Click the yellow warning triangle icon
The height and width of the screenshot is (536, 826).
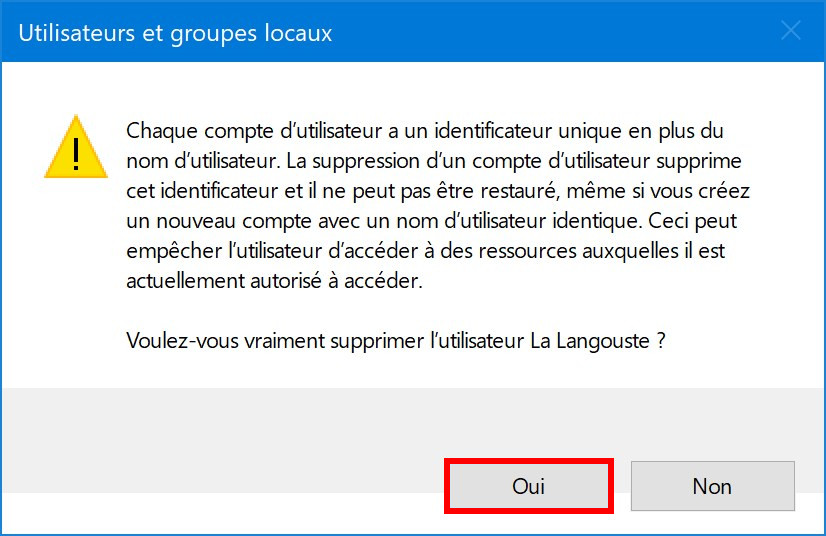[76, 147]
